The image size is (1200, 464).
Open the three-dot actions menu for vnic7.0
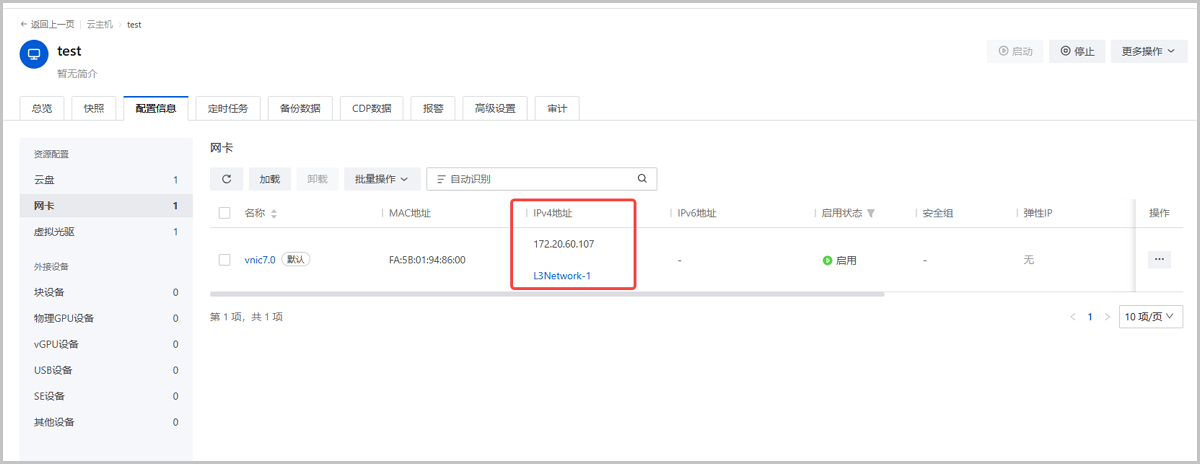click(x=1159, y=259)
